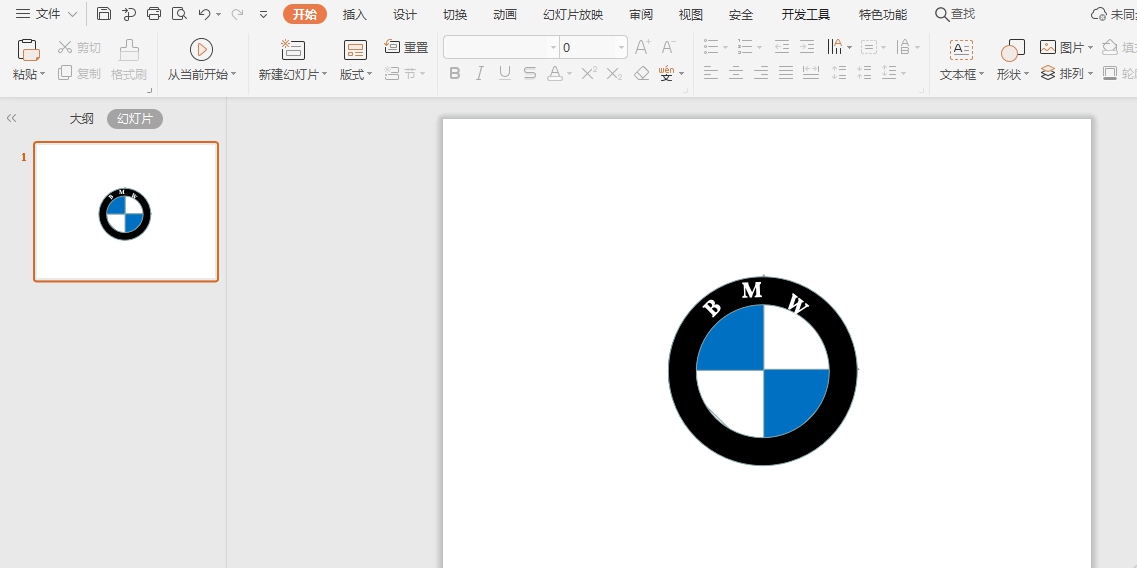This screenshot has height=568, width=1137.
Task: Open the font color A button
Action: click(x=555, y=73)
